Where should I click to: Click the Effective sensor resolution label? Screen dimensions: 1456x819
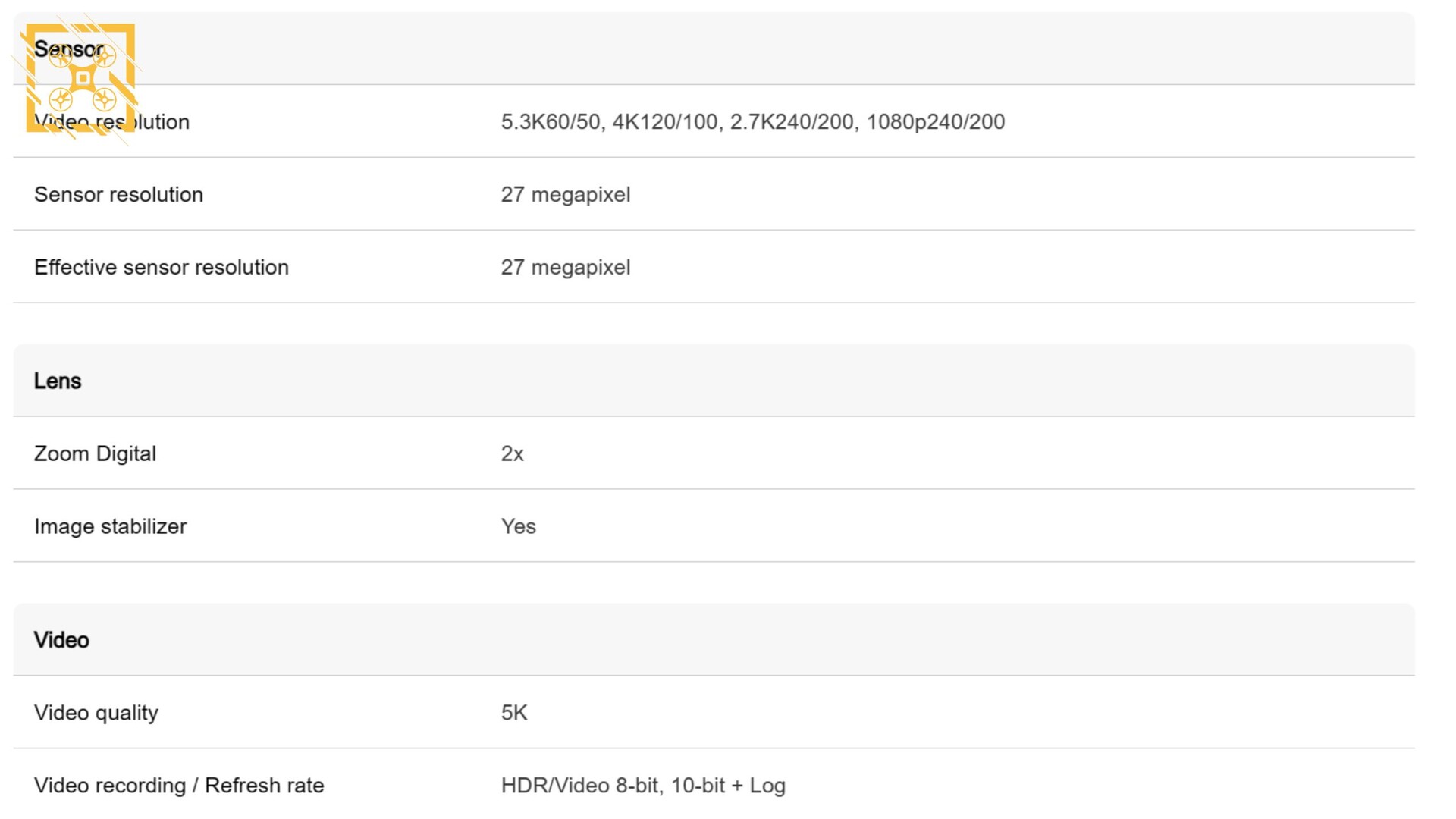click(x=161, y=268)
